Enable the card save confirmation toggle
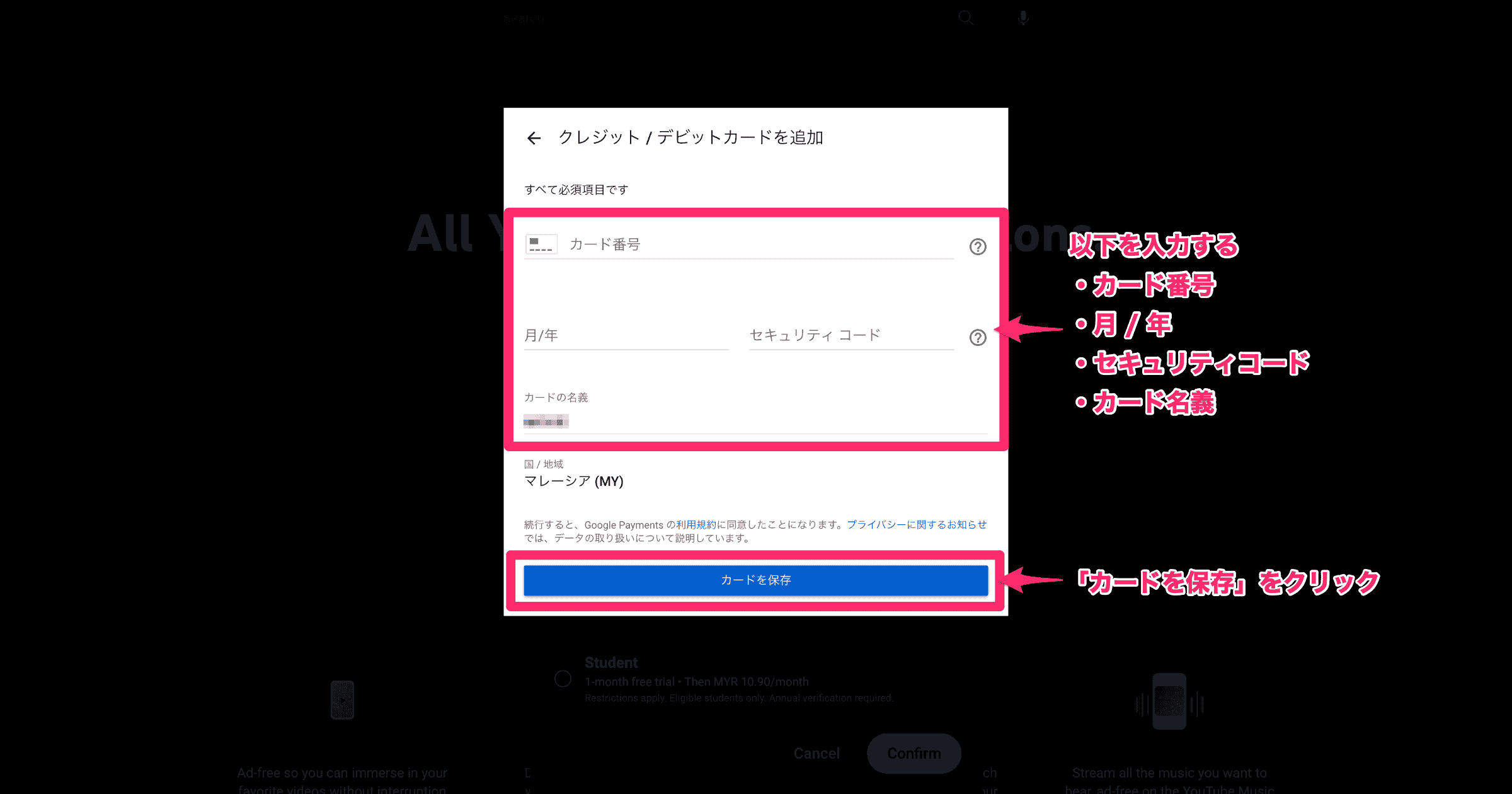Image resolution: width=1512 pixels, height=794 pixels. click(x=756, y=580)
